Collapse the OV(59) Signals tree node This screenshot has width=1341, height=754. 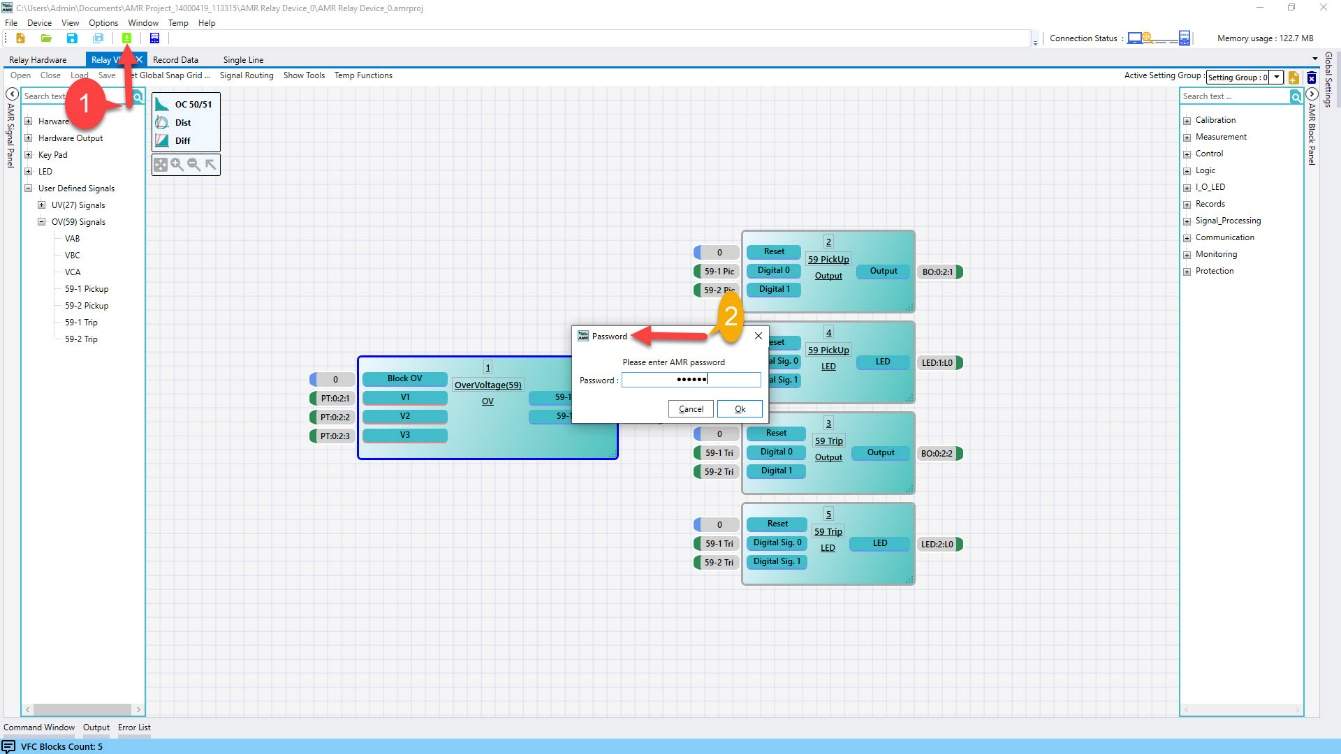click(x=42, y=222)
